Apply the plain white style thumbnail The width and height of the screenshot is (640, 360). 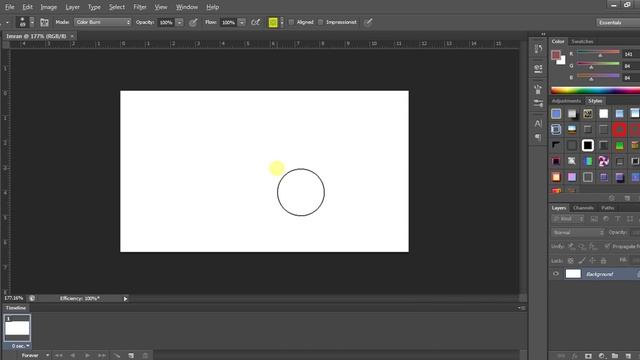tap(604, 114)
